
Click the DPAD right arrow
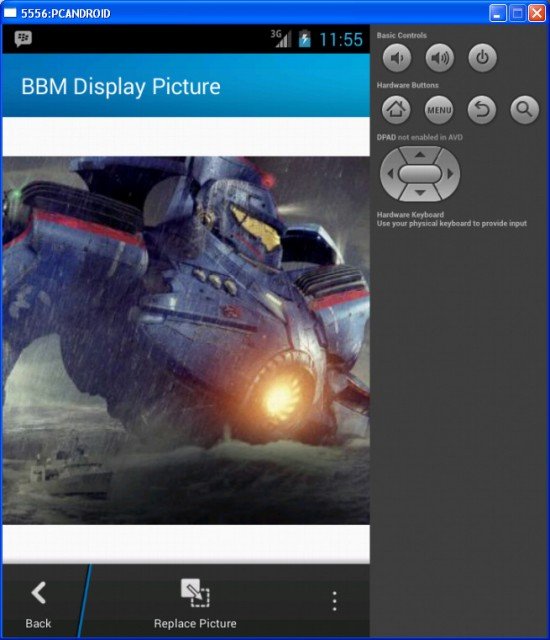click(450, 174)
